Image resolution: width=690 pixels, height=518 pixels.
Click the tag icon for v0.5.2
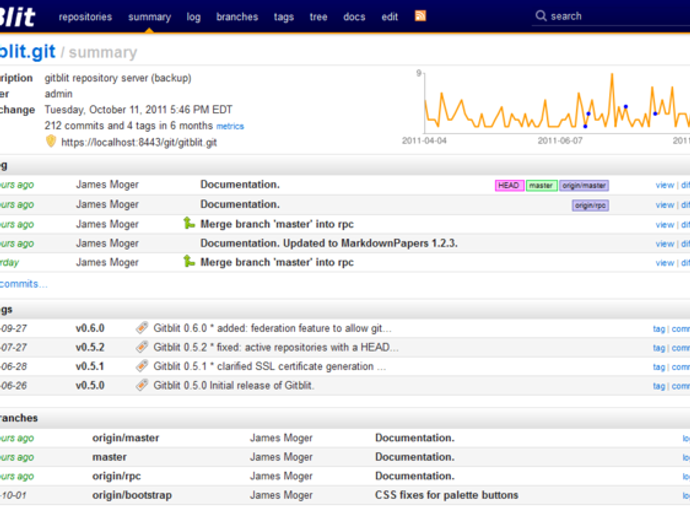tap(142, 347)
